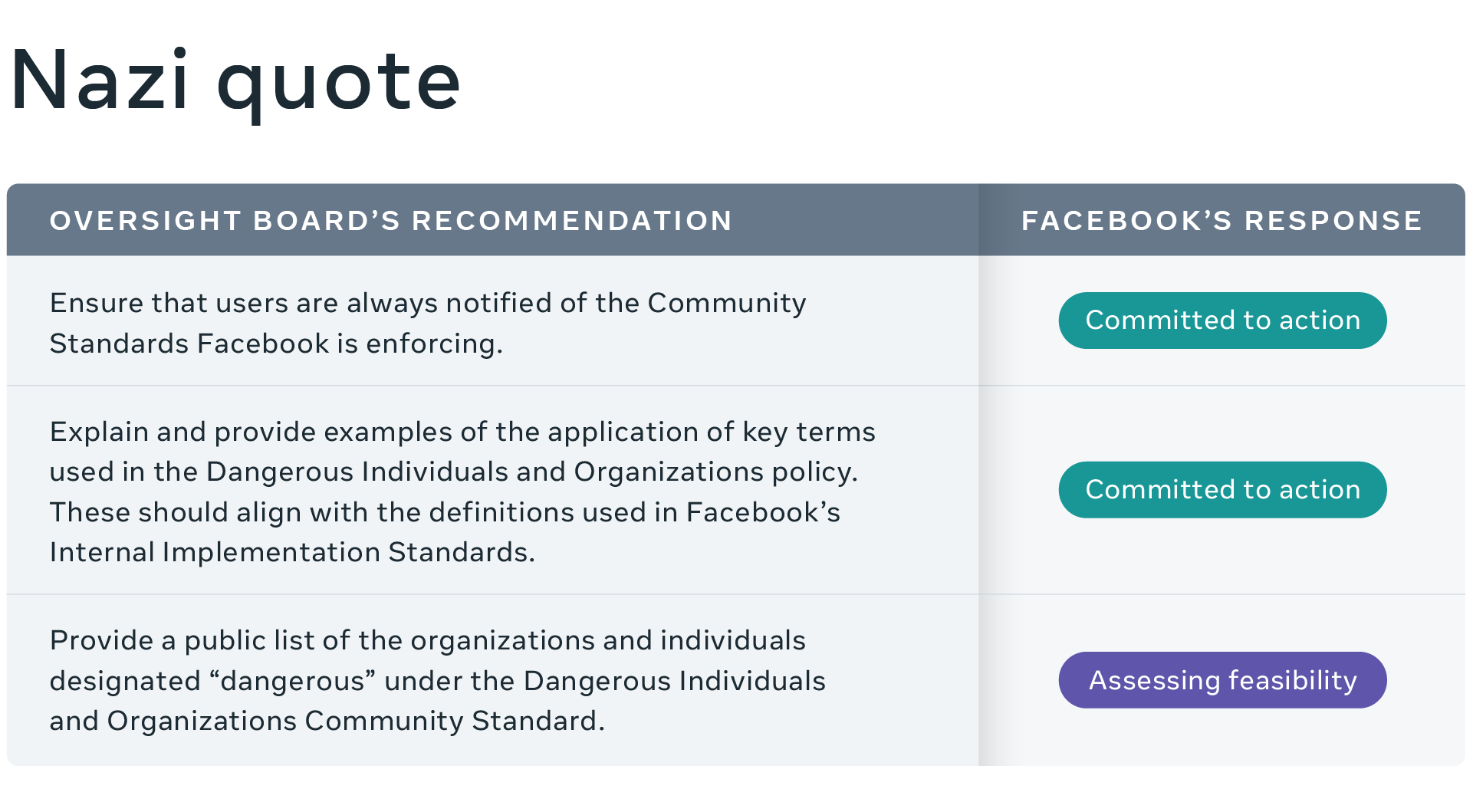This screenshot has width=1473, height=812.
Task: Click the line "and Organizations Community Standard."
Action: 327,721
